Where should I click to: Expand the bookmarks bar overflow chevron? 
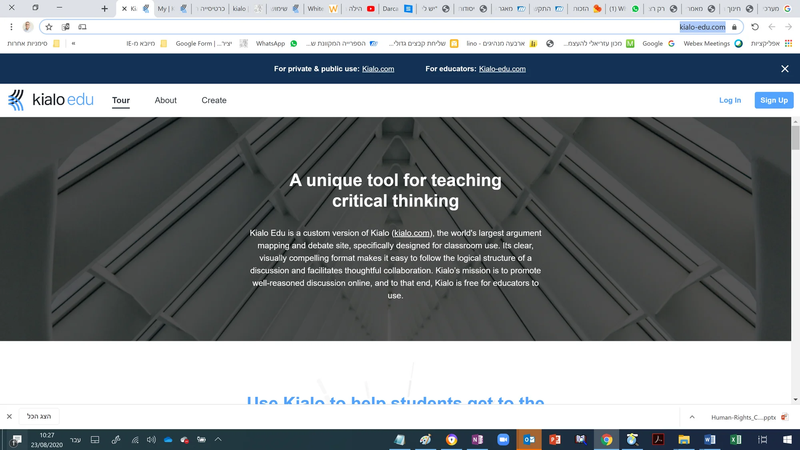tap(73, 44)
